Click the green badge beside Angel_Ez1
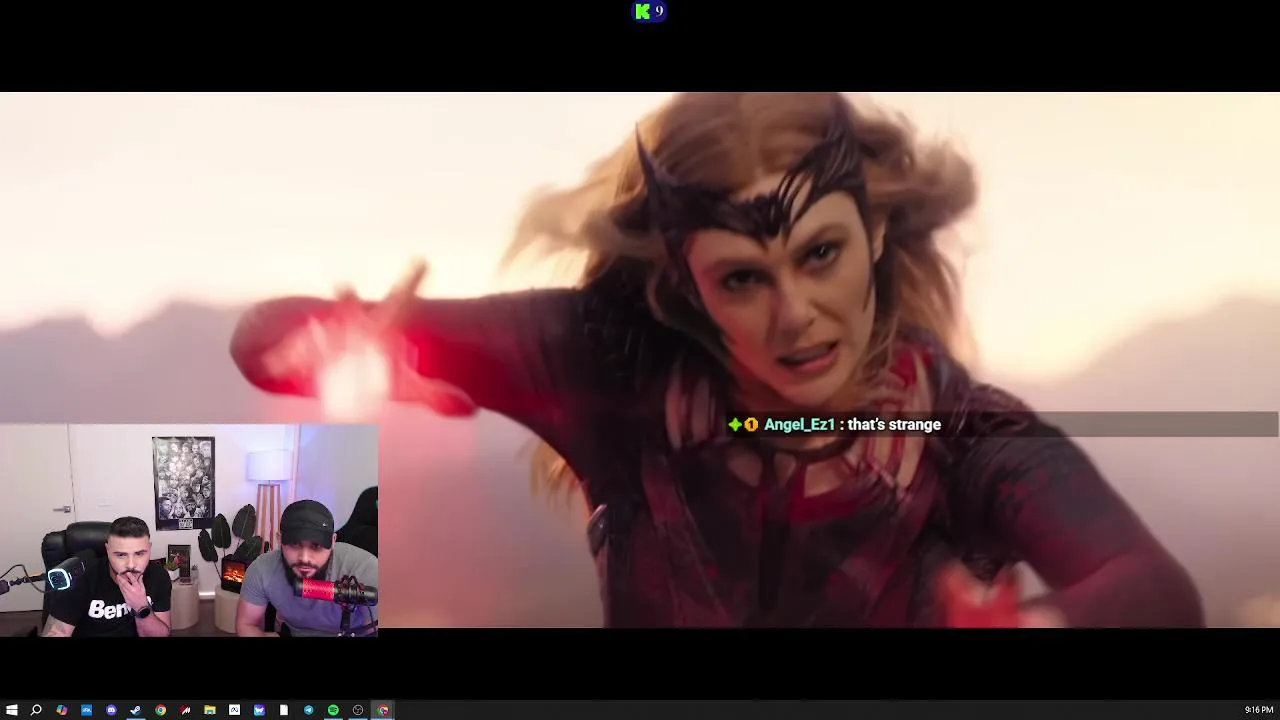This screenshot has width=1280, height=720. point(735,425)
